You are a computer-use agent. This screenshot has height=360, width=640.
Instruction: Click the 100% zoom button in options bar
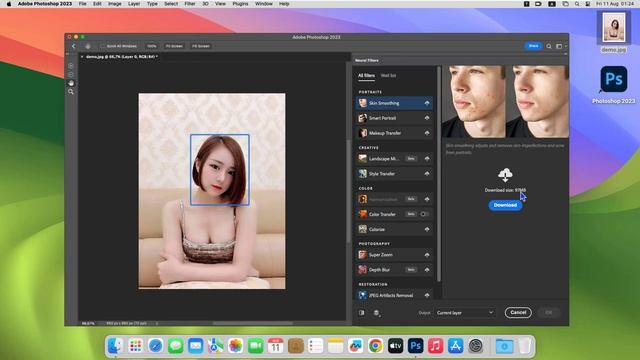click(x=151, y=46)
